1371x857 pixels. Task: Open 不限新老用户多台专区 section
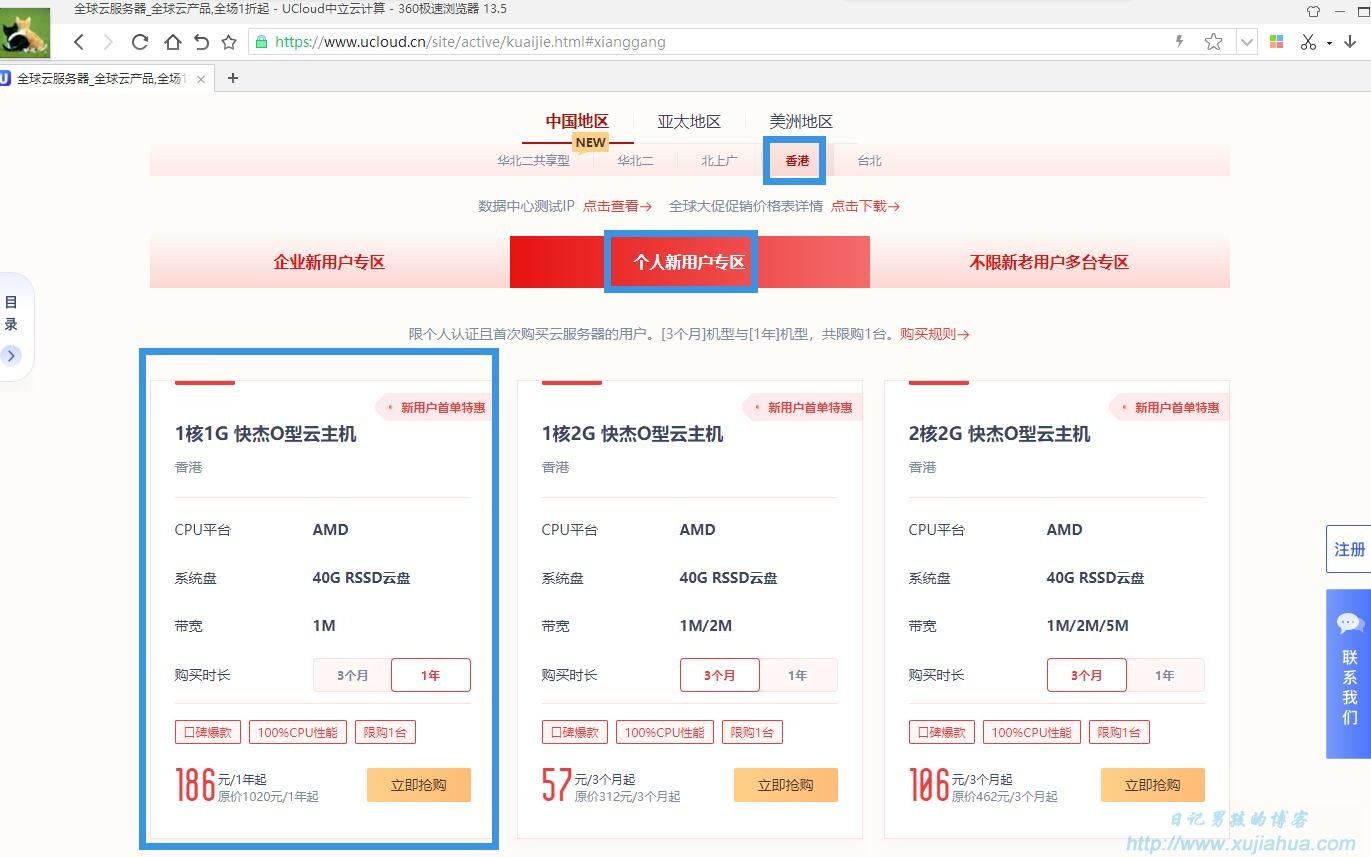[x=1049, y=262]
